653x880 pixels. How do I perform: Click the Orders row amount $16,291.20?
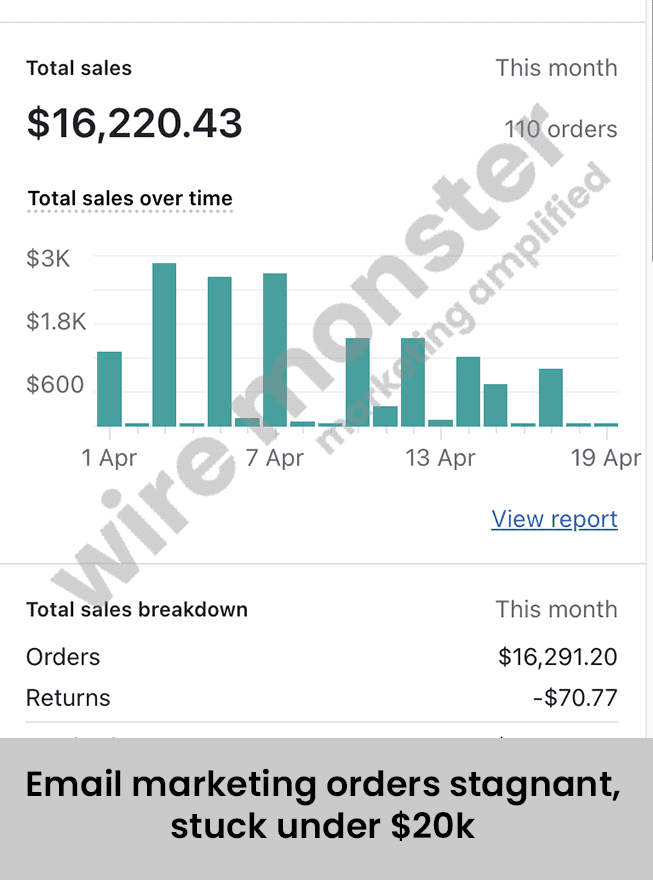click(x=558, y=657)
